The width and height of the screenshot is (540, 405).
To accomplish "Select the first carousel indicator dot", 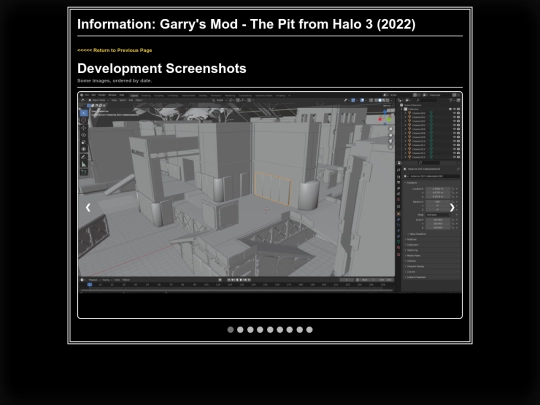I will [x=230, y=330].
